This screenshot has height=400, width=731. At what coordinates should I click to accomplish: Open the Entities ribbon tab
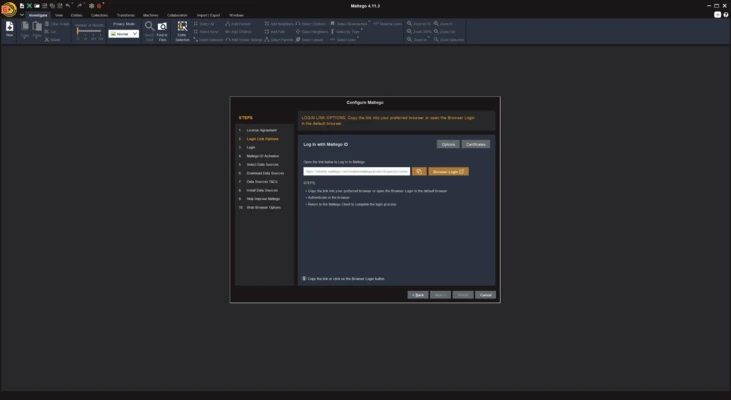(x=76, y=15)
